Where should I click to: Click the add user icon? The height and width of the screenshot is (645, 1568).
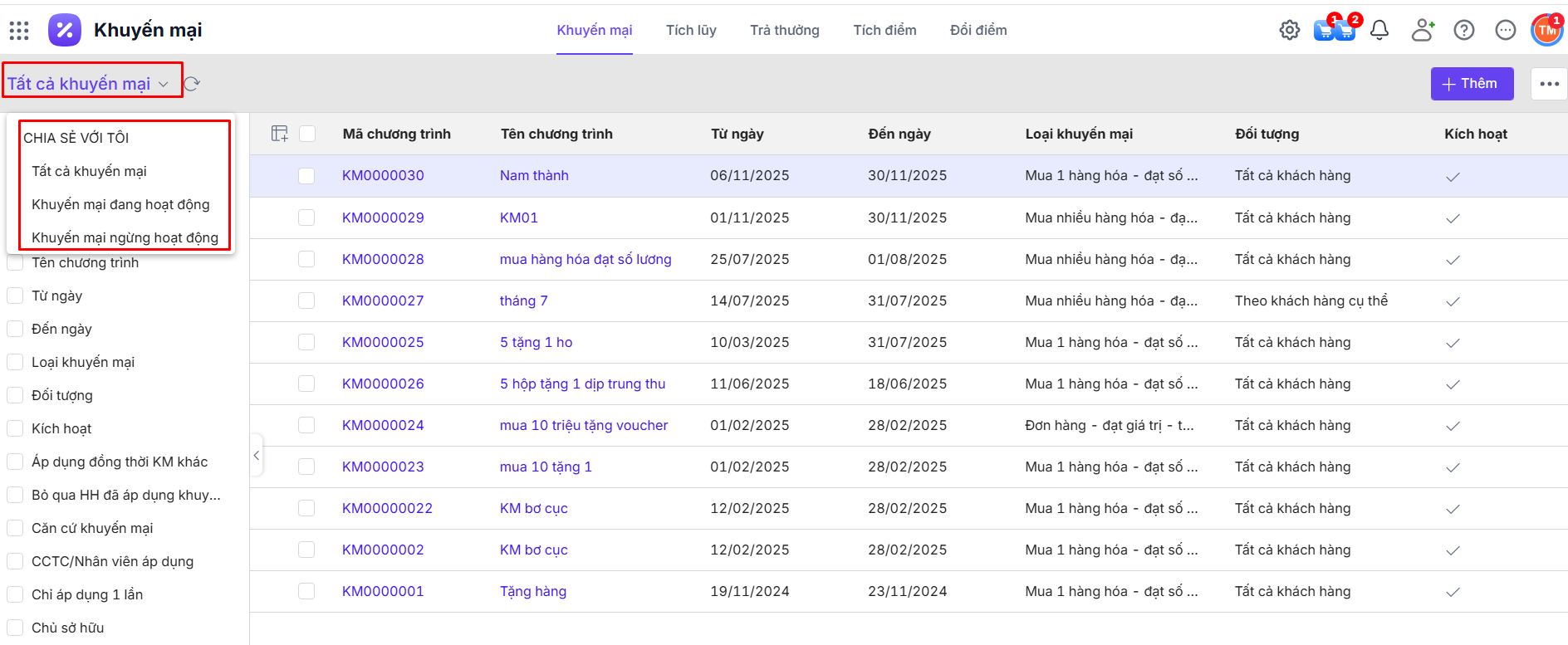pos(1423,31)
